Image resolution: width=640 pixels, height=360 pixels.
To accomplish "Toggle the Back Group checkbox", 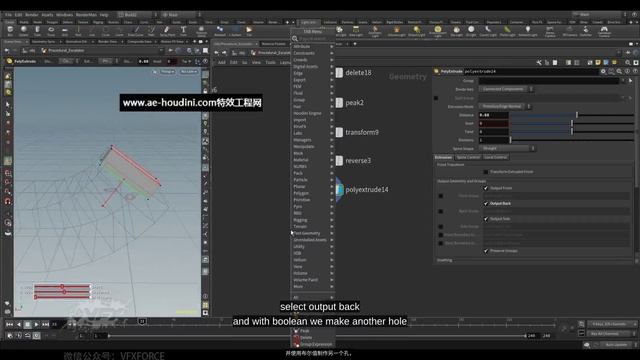I will 440,211.
